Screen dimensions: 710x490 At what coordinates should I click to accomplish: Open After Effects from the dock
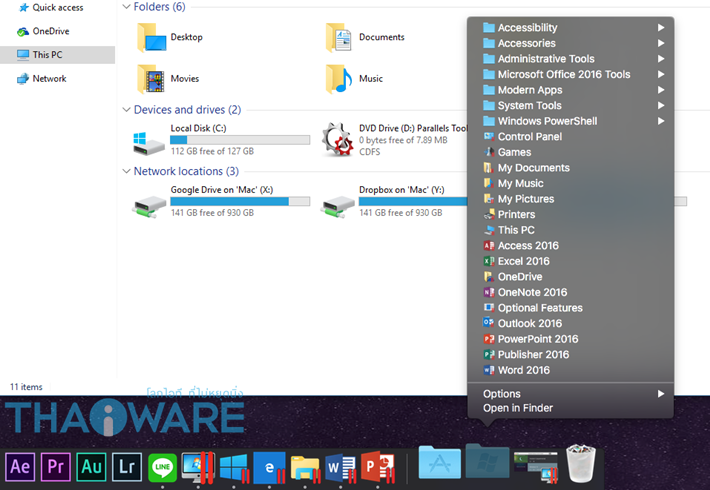(20, 467)
